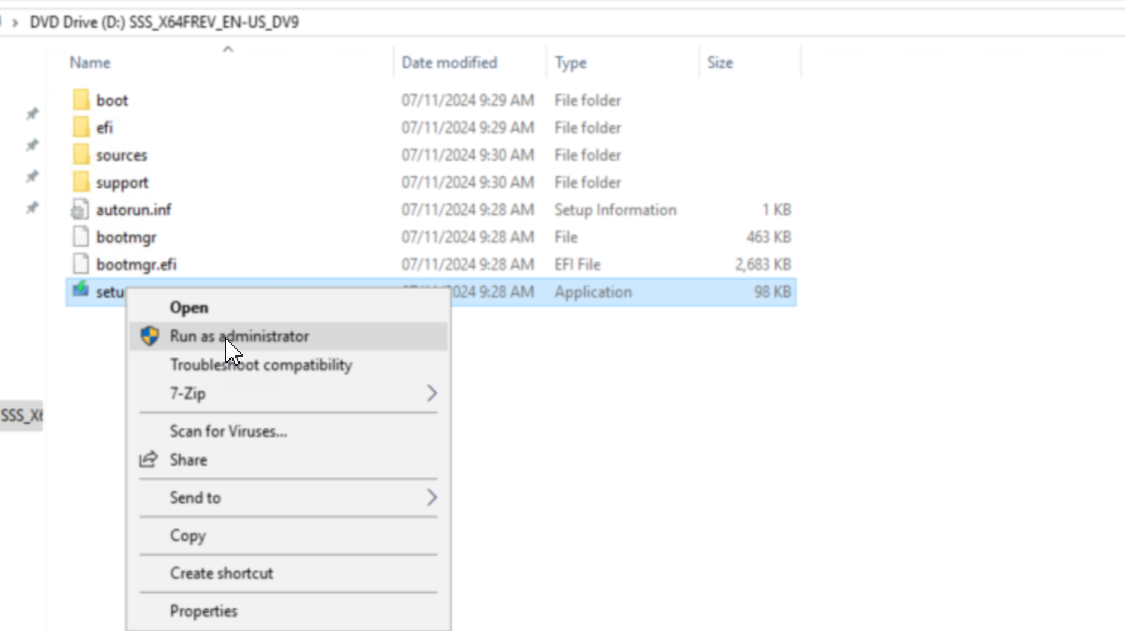Select Scan for Viruses option
Screen dimensions: 1125x631
228,432
